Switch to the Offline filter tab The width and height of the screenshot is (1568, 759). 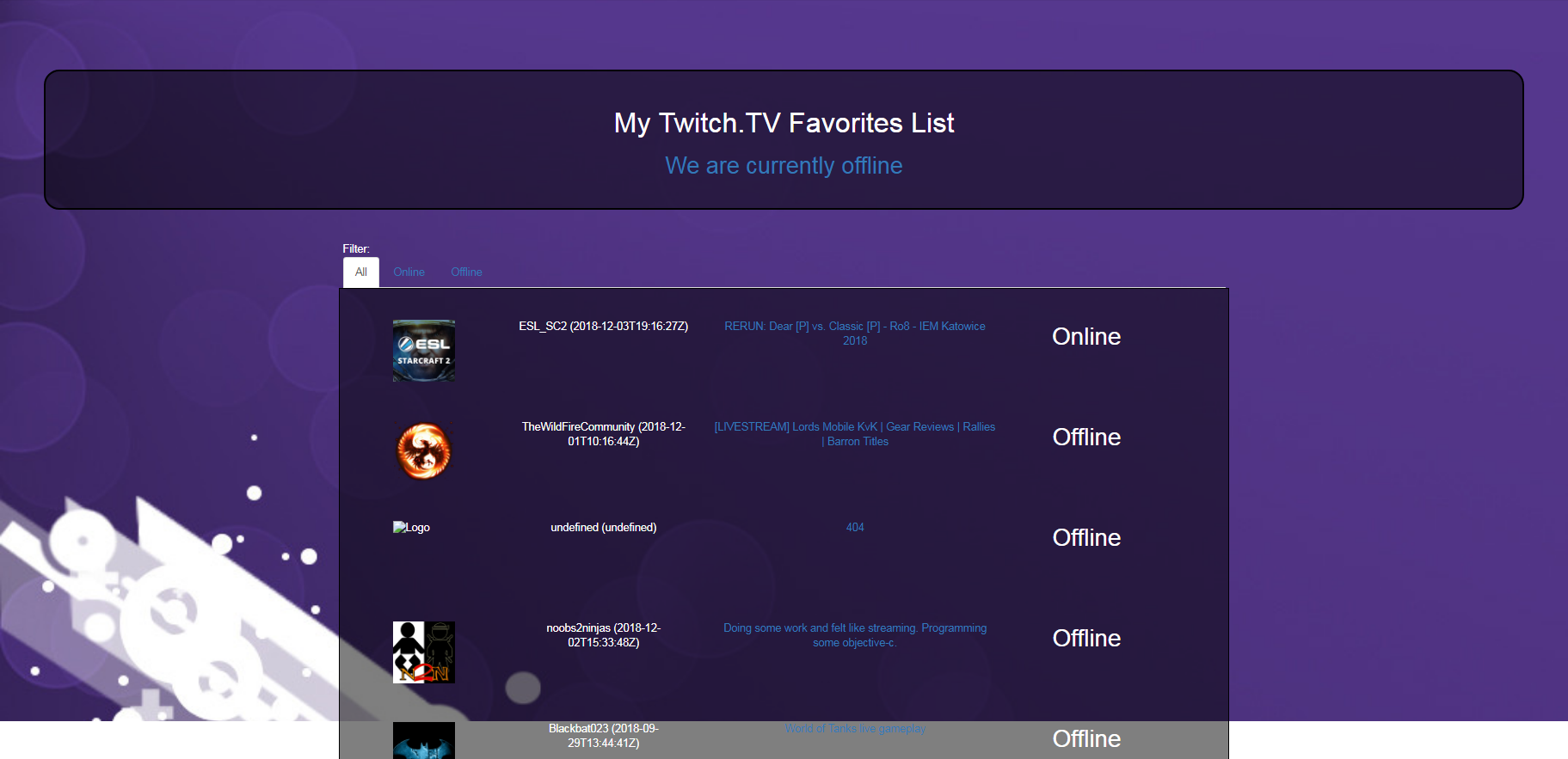click(x=466, y=272)
